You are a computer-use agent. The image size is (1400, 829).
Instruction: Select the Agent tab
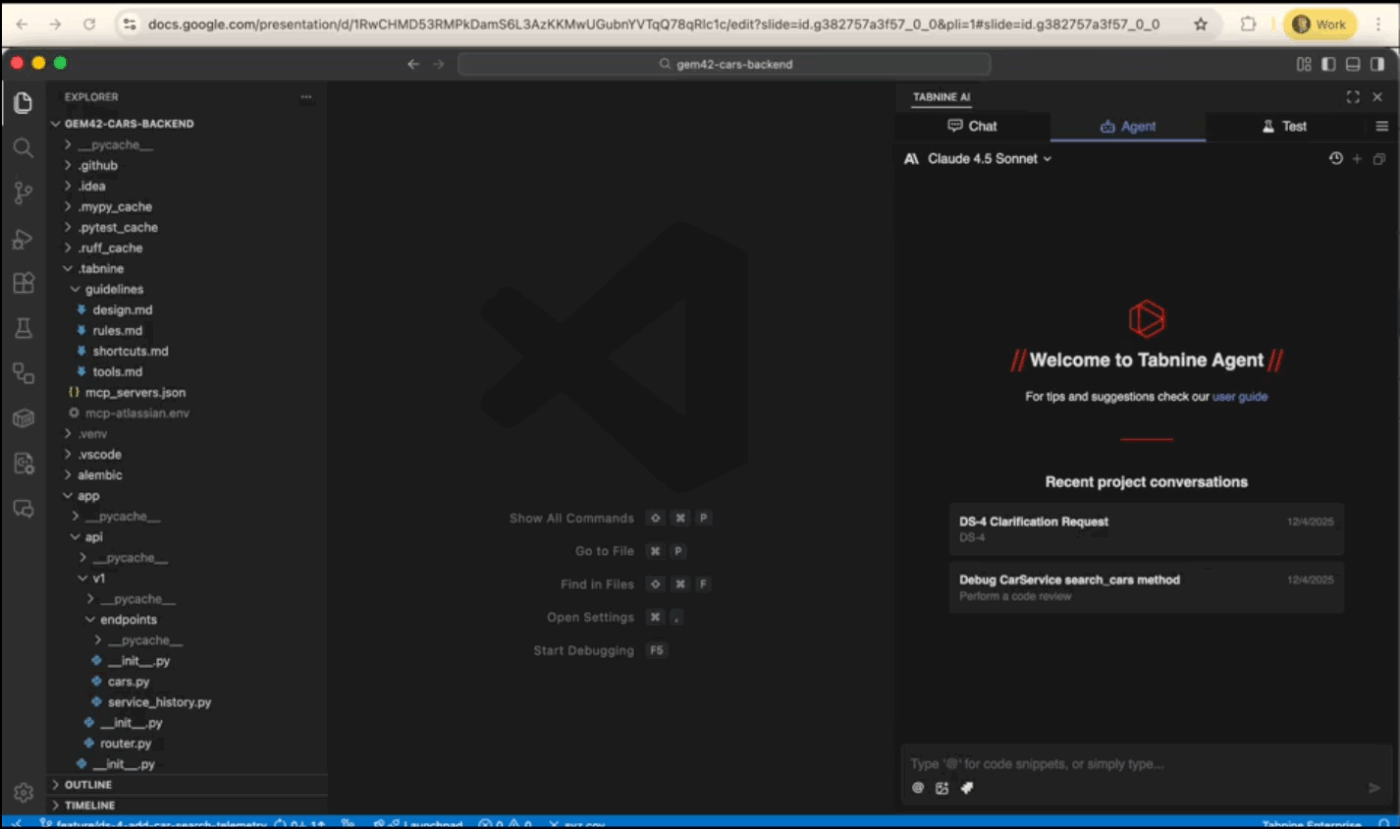tap(1128, 126)
